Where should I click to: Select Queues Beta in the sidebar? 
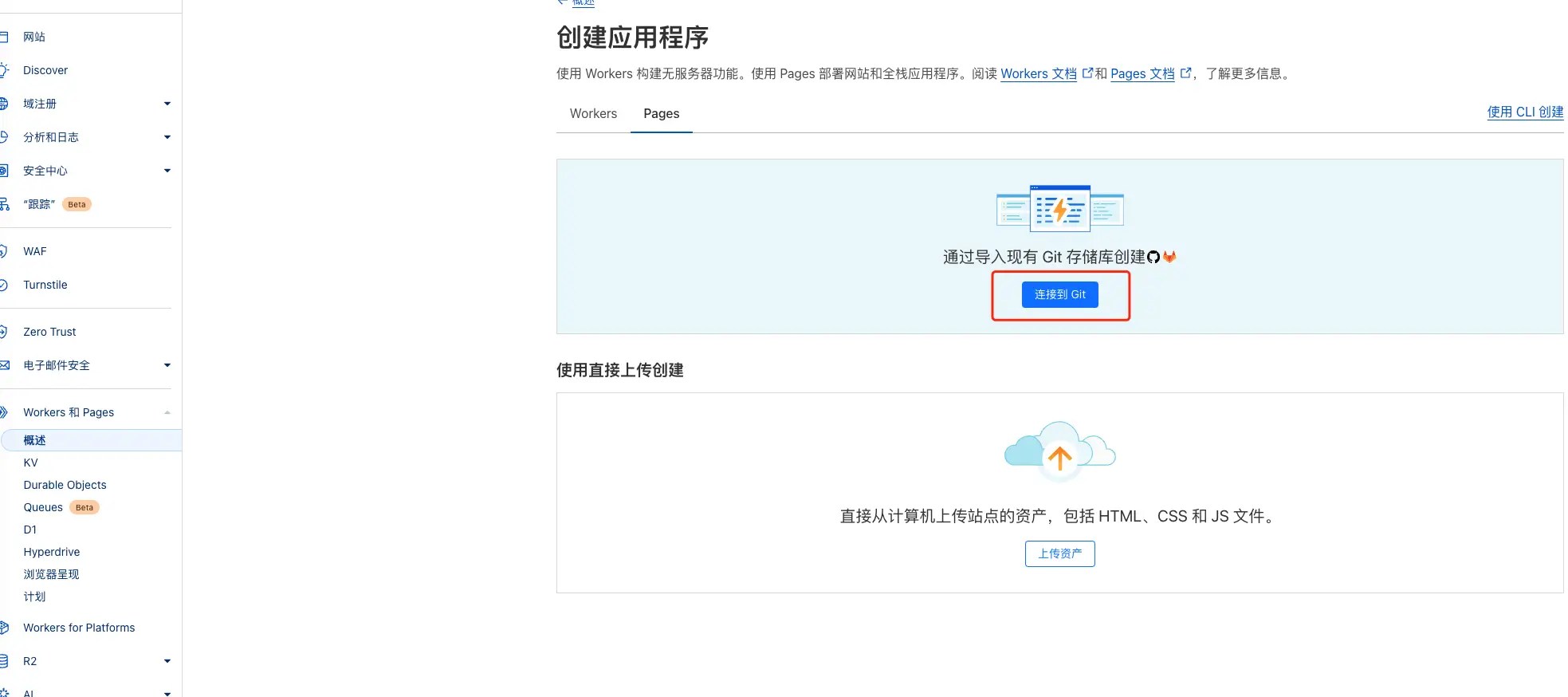click(x=61, y=507)
